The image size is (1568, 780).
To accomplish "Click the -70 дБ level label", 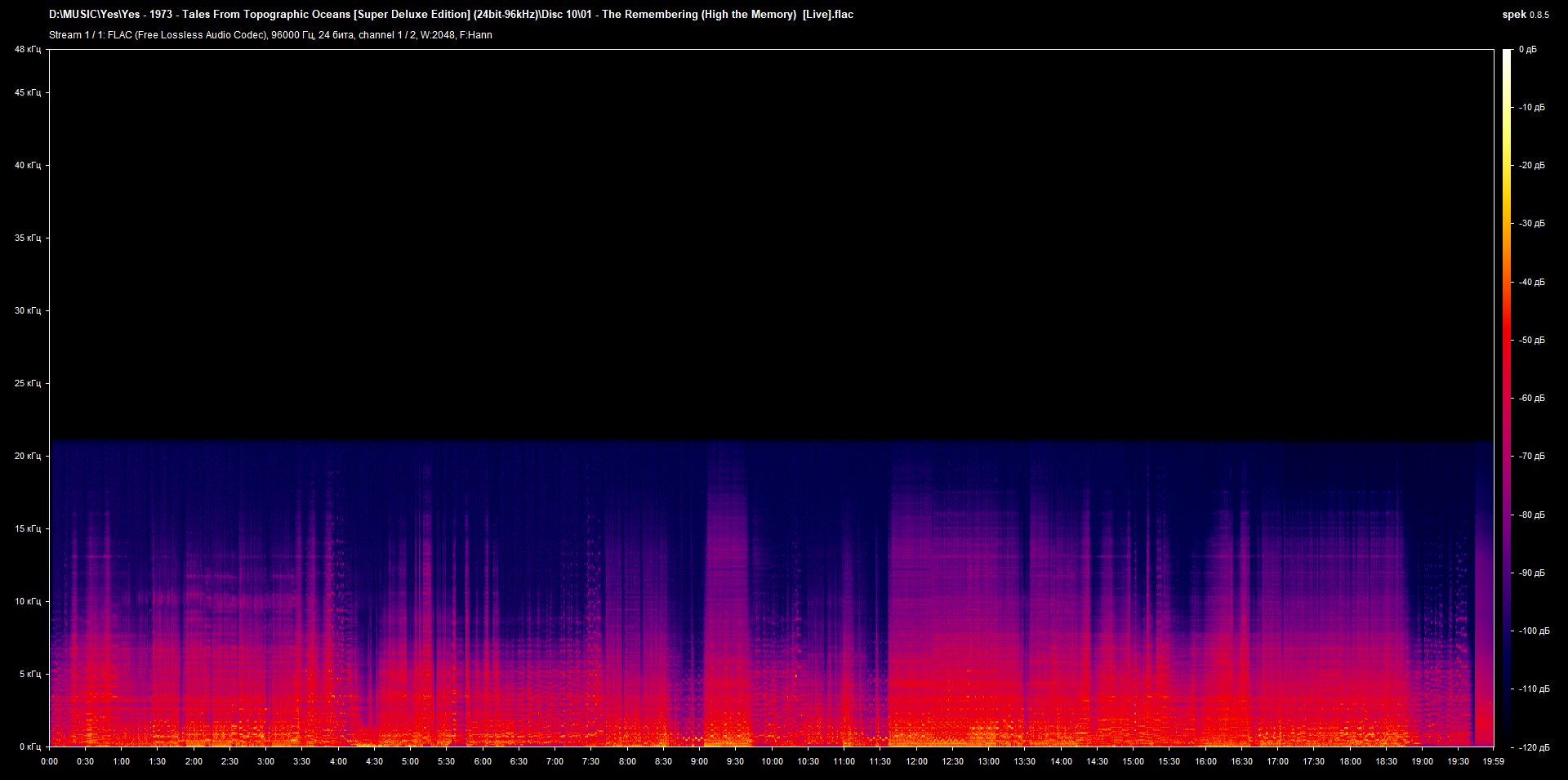I will click(1532, 456).
